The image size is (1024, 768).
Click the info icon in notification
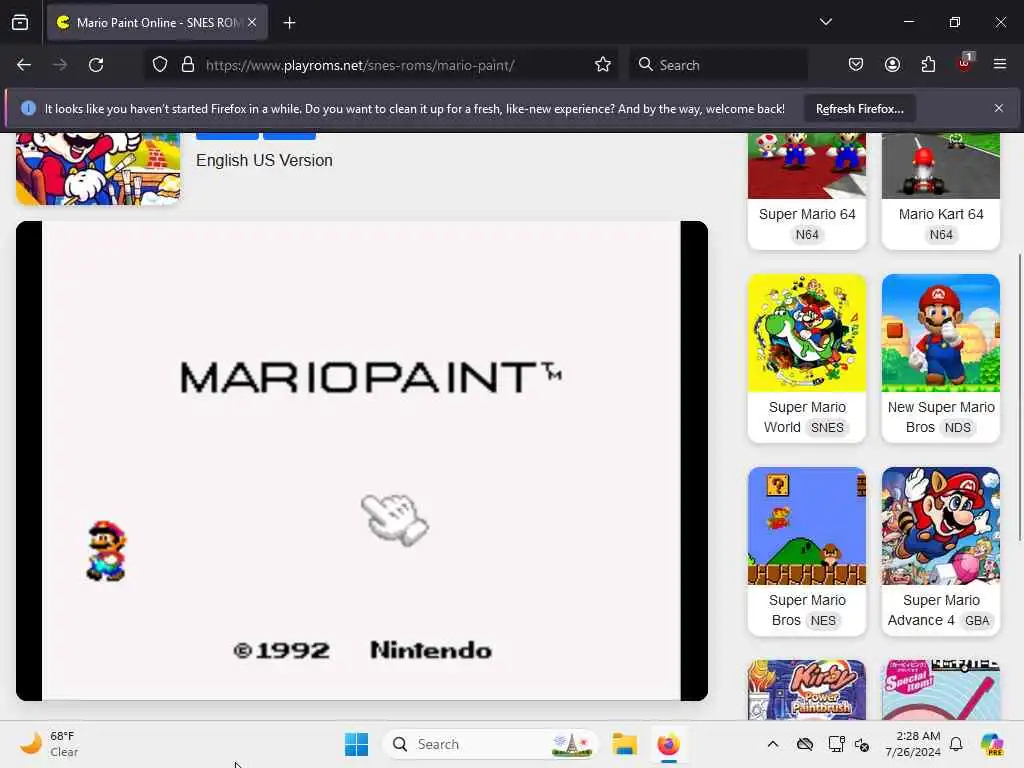28,108
